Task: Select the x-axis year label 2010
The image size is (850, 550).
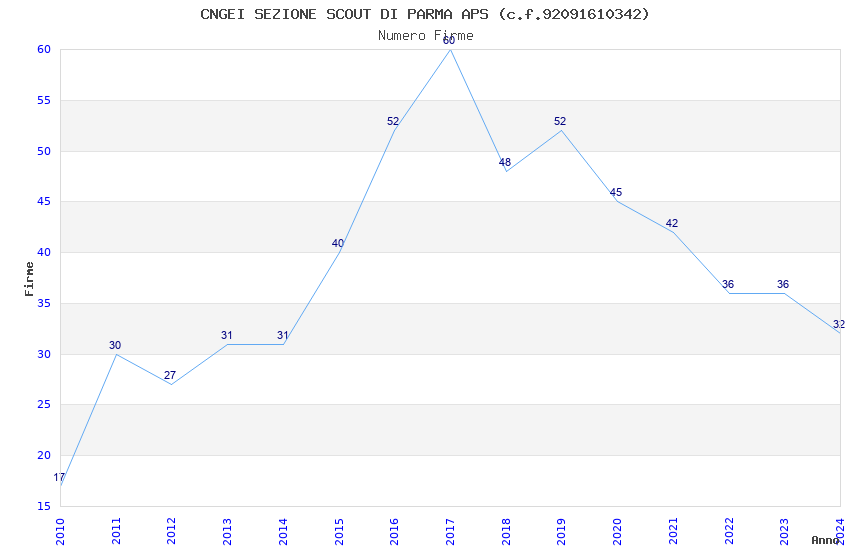Action: [x=60, y=532]
